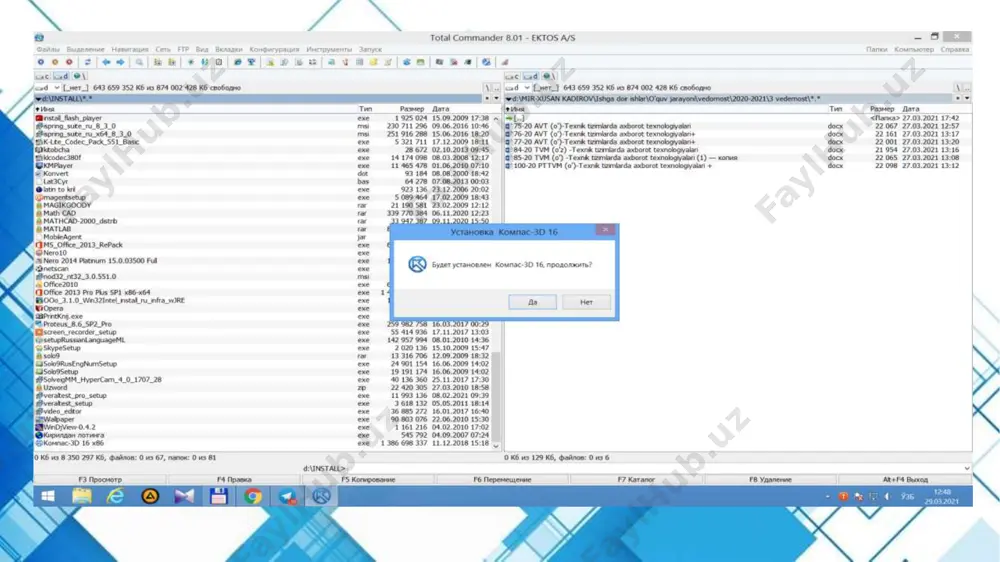Open File Explorer from the taskbar

click(82, 496)
